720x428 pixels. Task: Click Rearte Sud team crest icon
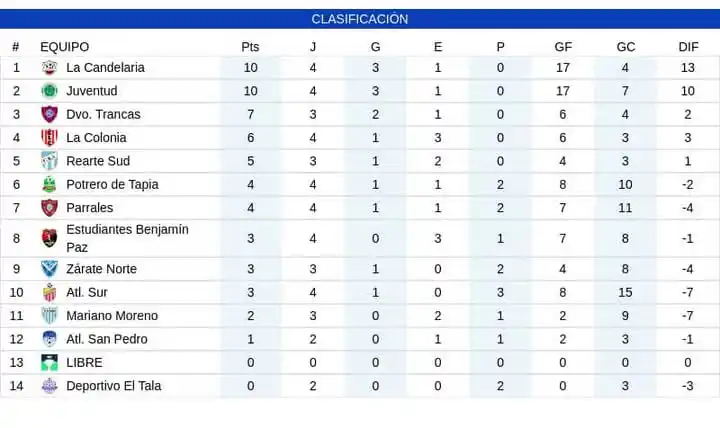pyautogui.click(x=49, y=161)
